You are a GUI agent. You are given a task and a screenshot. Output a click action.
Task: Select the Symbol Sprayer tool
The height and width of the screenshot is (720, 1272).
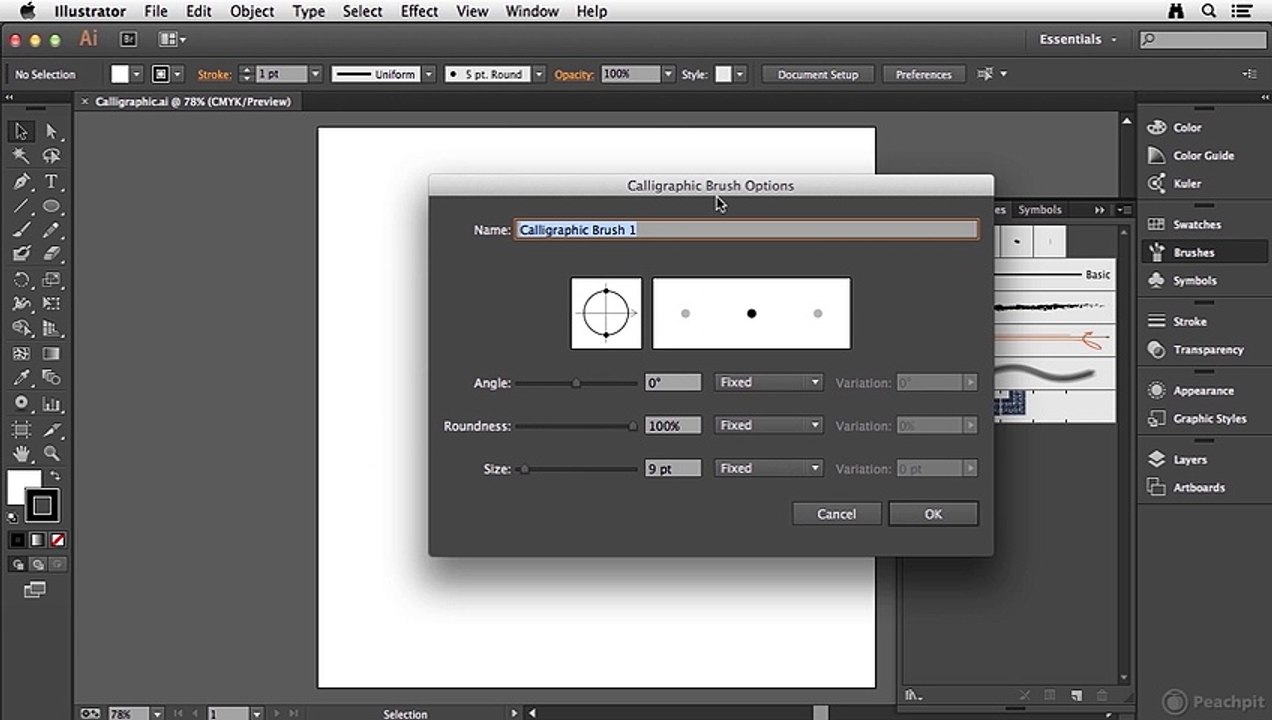coord(21,403)
